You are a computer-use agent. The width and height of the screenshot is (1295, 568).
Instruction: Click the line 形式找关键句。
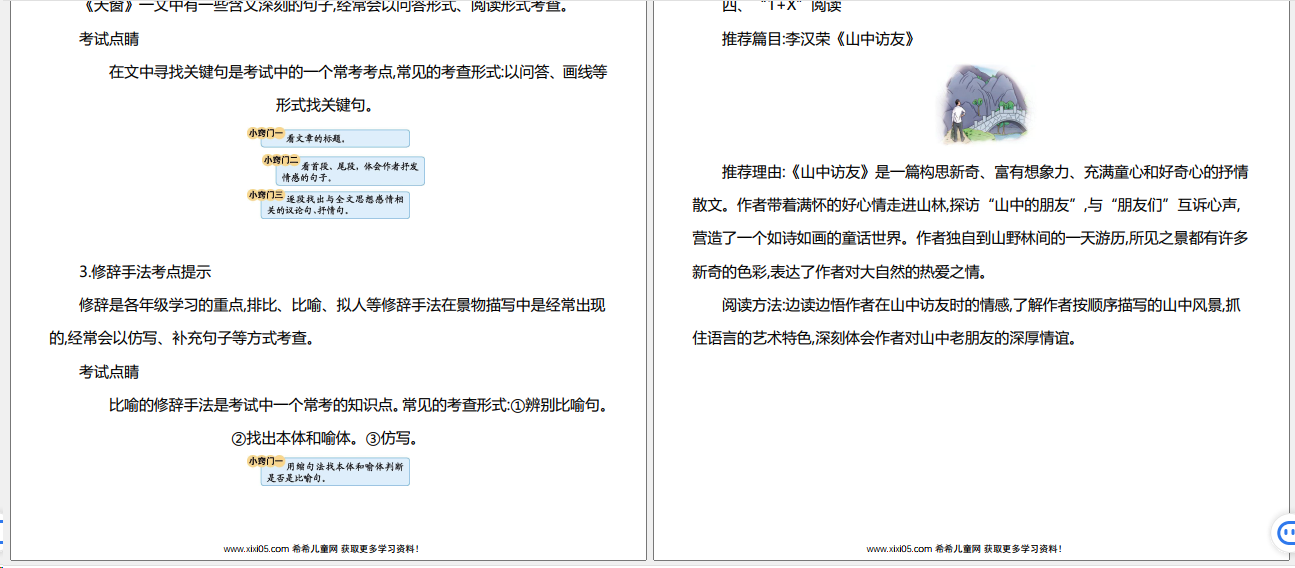coord(328,105)
